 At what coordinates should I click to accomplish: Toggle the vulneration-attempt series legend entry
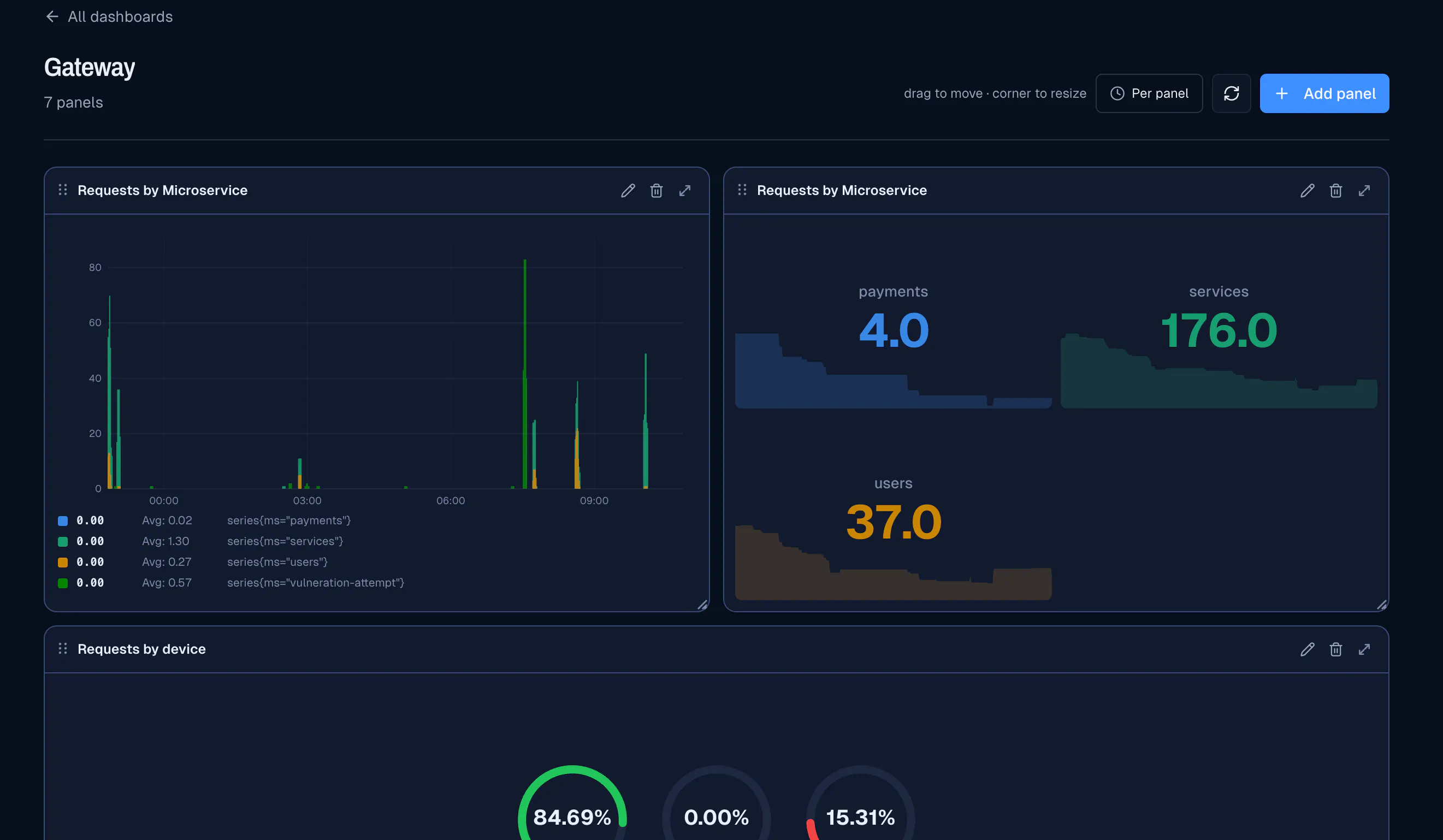point(232,583)
